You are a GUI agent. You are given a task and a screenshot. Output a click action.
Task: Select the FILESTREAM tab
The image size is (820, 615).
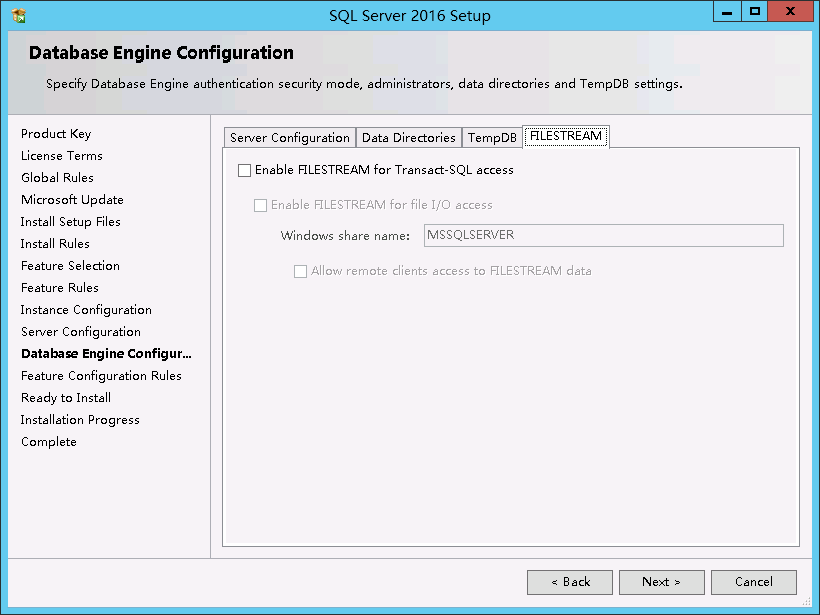point(566,136)
